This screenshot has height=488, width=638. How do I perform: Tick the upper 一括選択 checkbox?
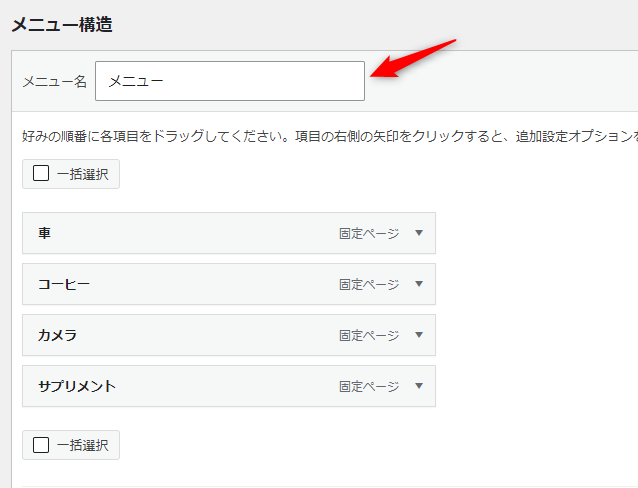pyautogui.click(x=41, y=173)
